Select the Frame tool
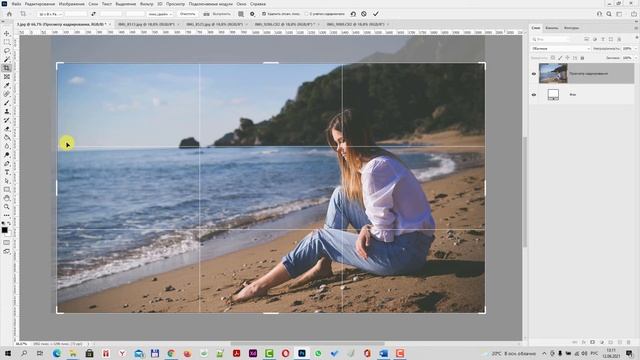Image resolution: width=640 pixels, height=360 pixels. [7, 76]
